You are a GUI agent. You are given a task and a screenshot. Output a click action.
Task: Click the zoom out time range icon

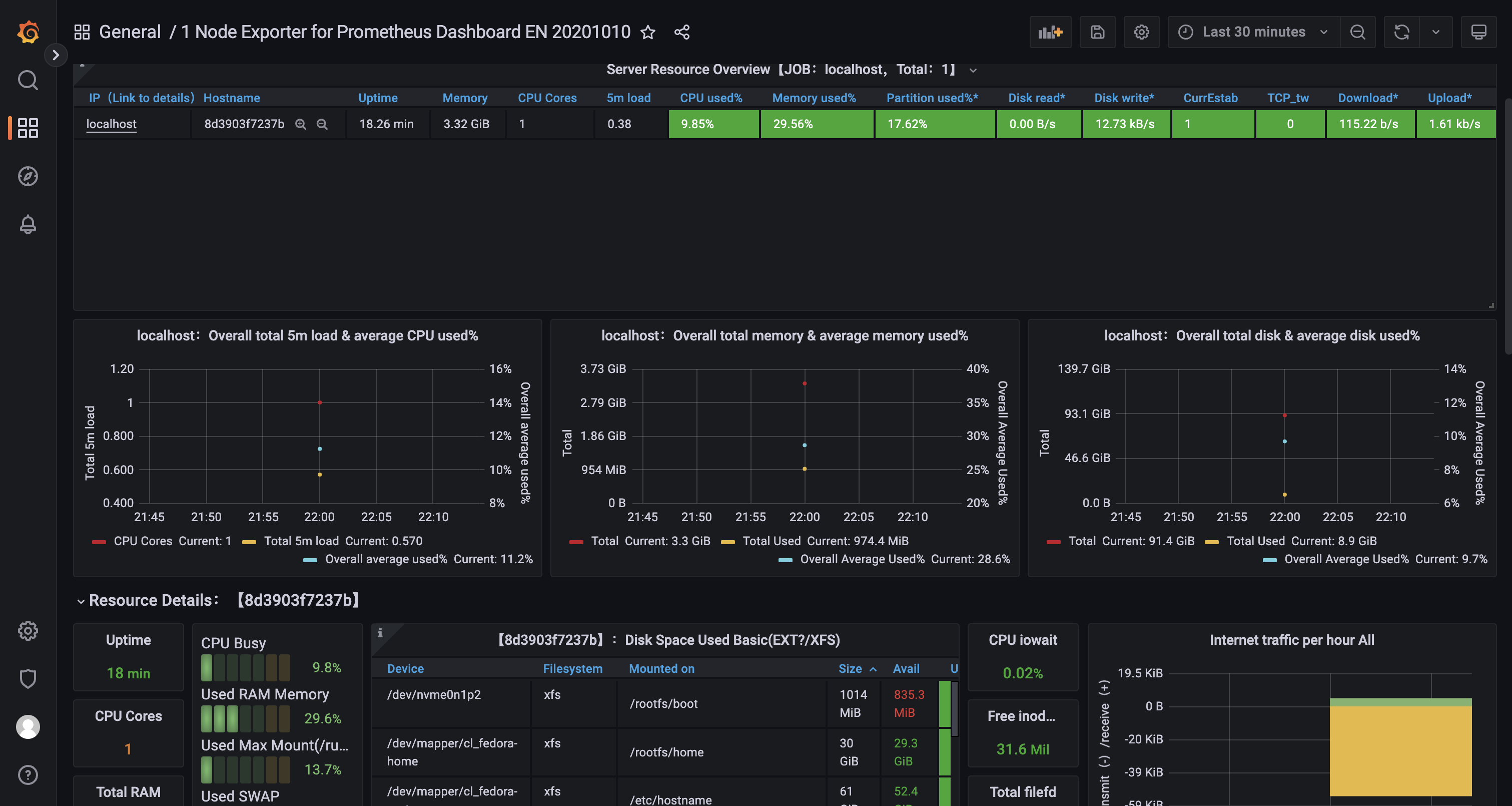tap(1357, 32)
